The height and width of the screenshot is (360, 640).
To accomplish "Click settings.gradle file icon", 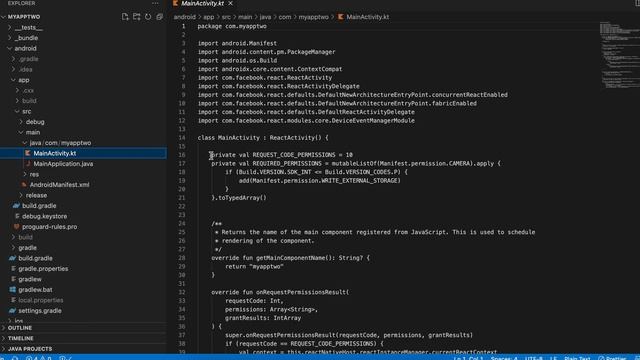I will pyautogui.click(x=13, y=311).
